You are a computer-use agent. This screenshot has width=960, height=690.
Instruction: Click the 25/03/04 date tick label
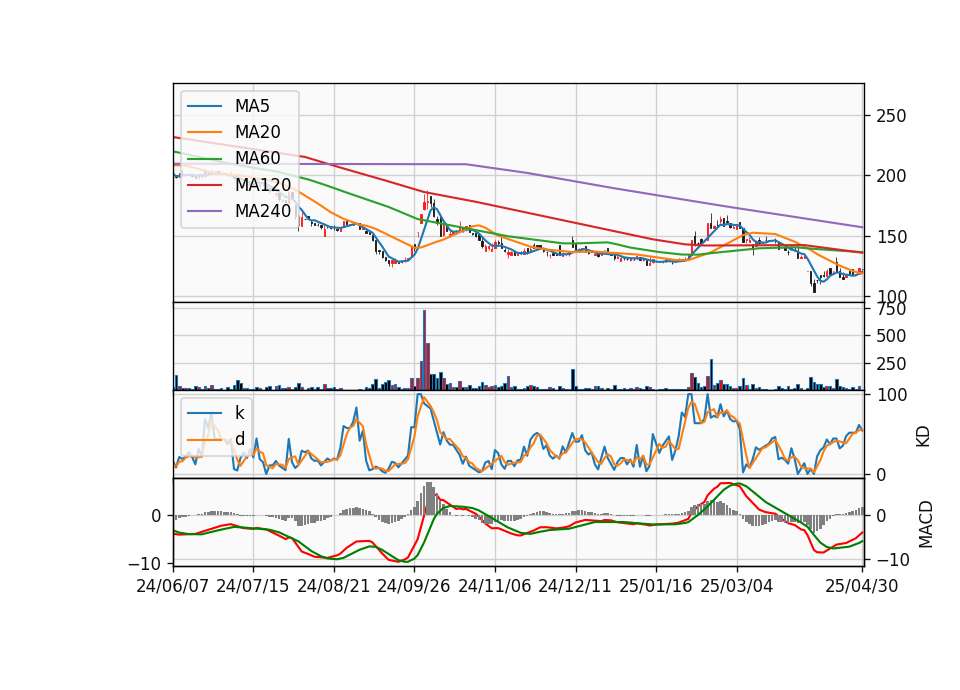point(737,586)
